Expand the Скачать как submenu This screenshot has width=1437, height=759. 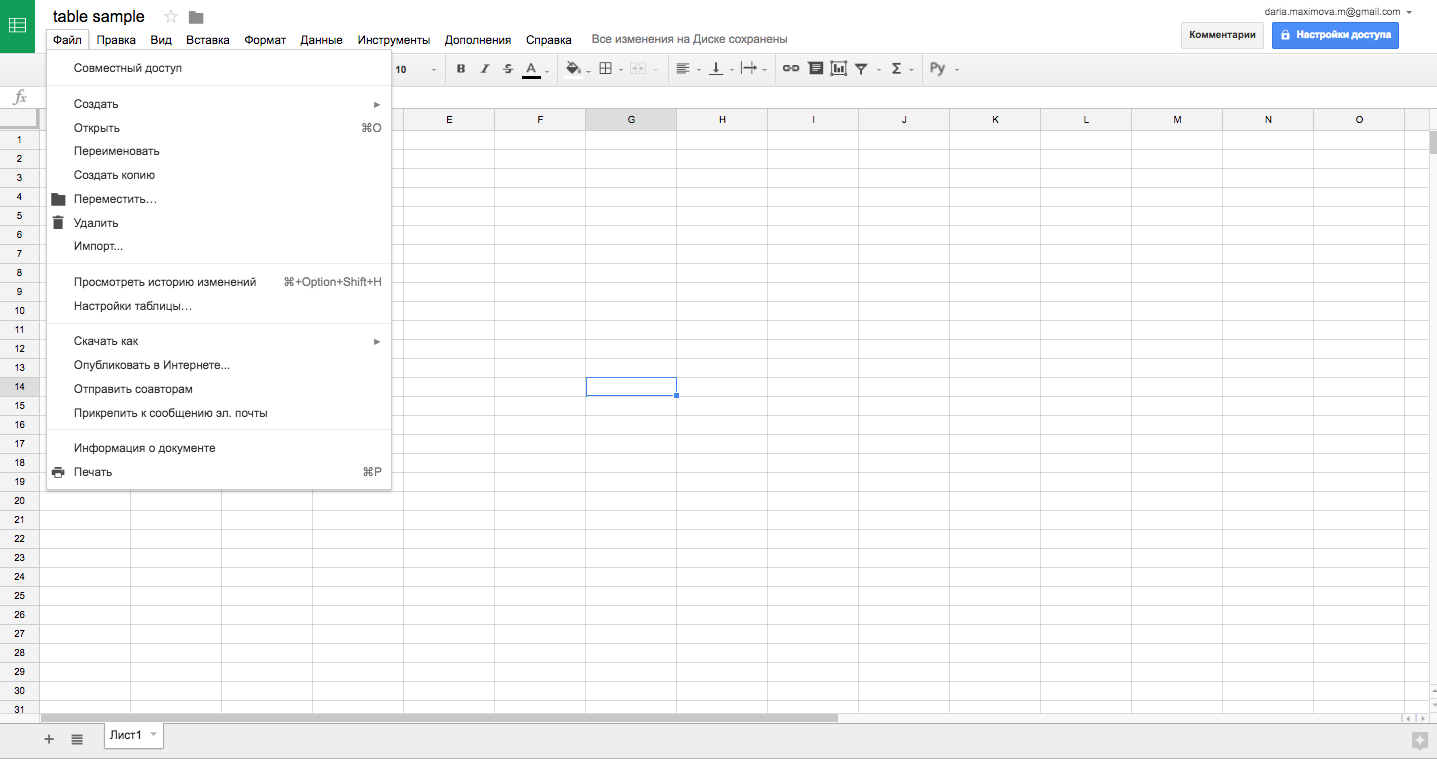click(x=219, y=341)
